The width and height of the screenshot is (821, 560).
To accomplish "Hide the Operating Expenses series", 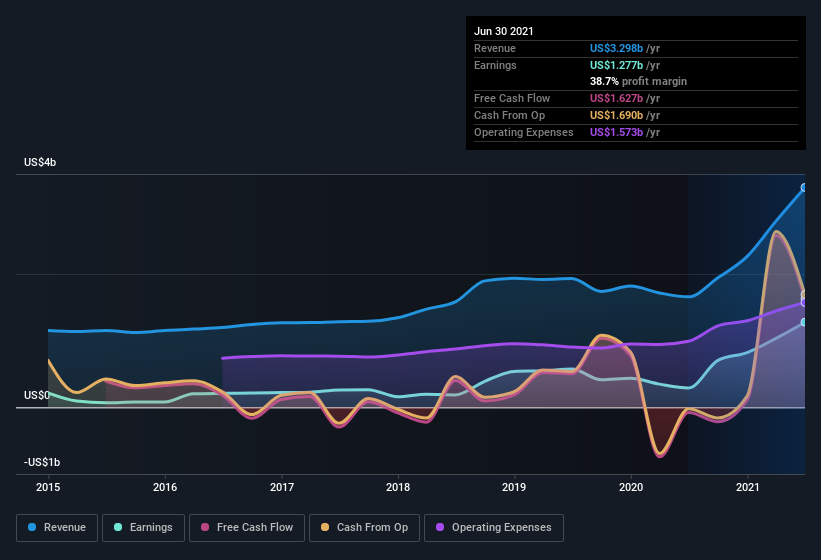I will (494, 528).
